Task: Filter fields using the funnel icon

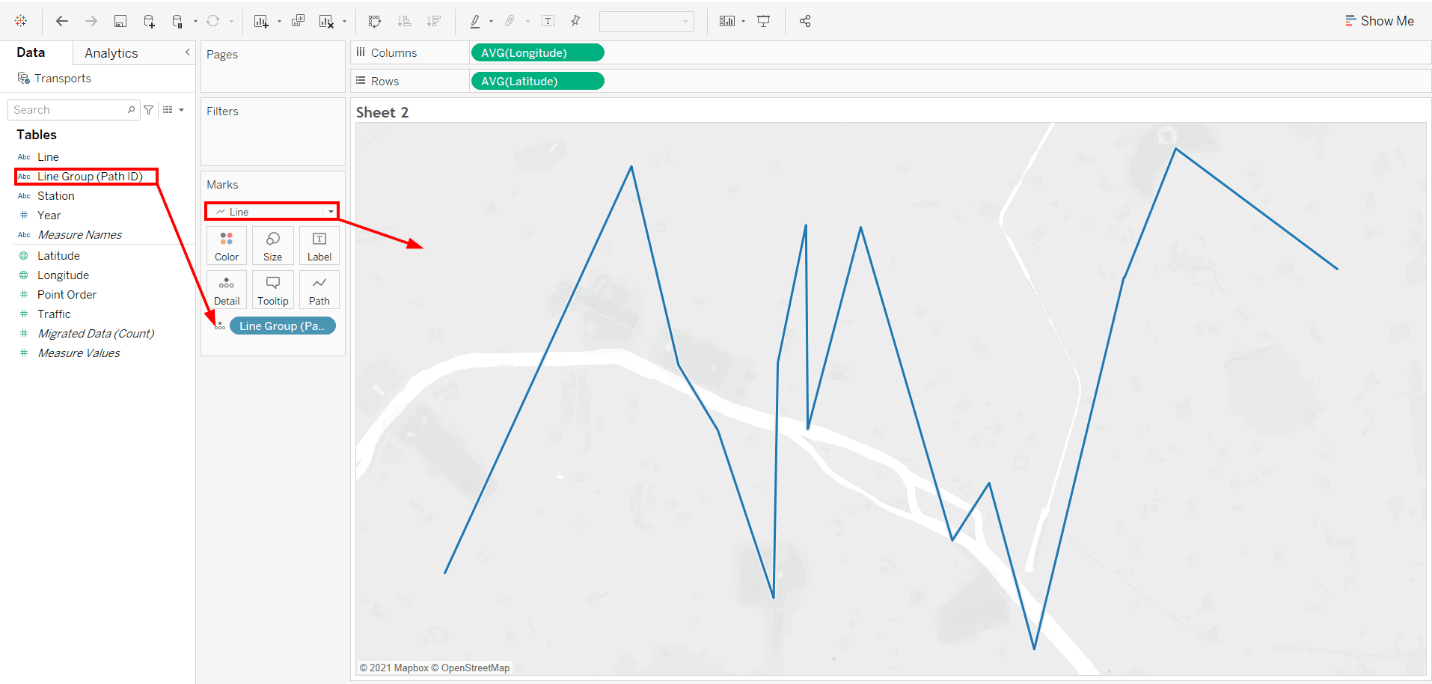Action: coord(149,110)
